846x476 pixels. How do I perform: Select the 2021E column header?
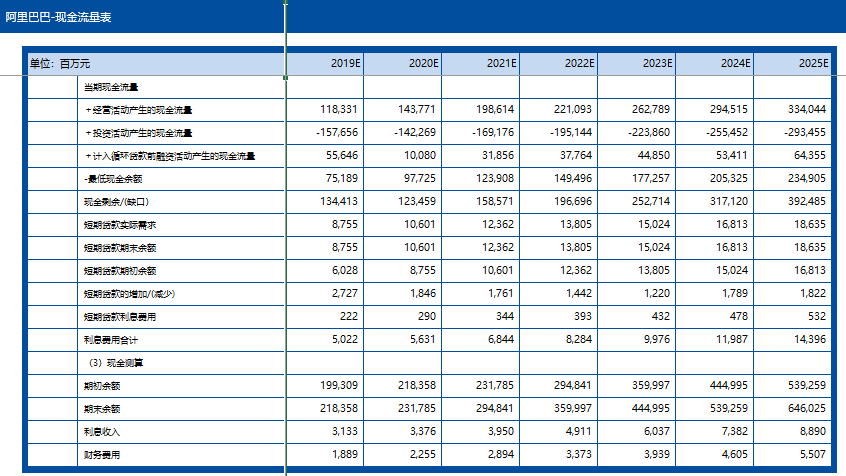click(480, 64)
